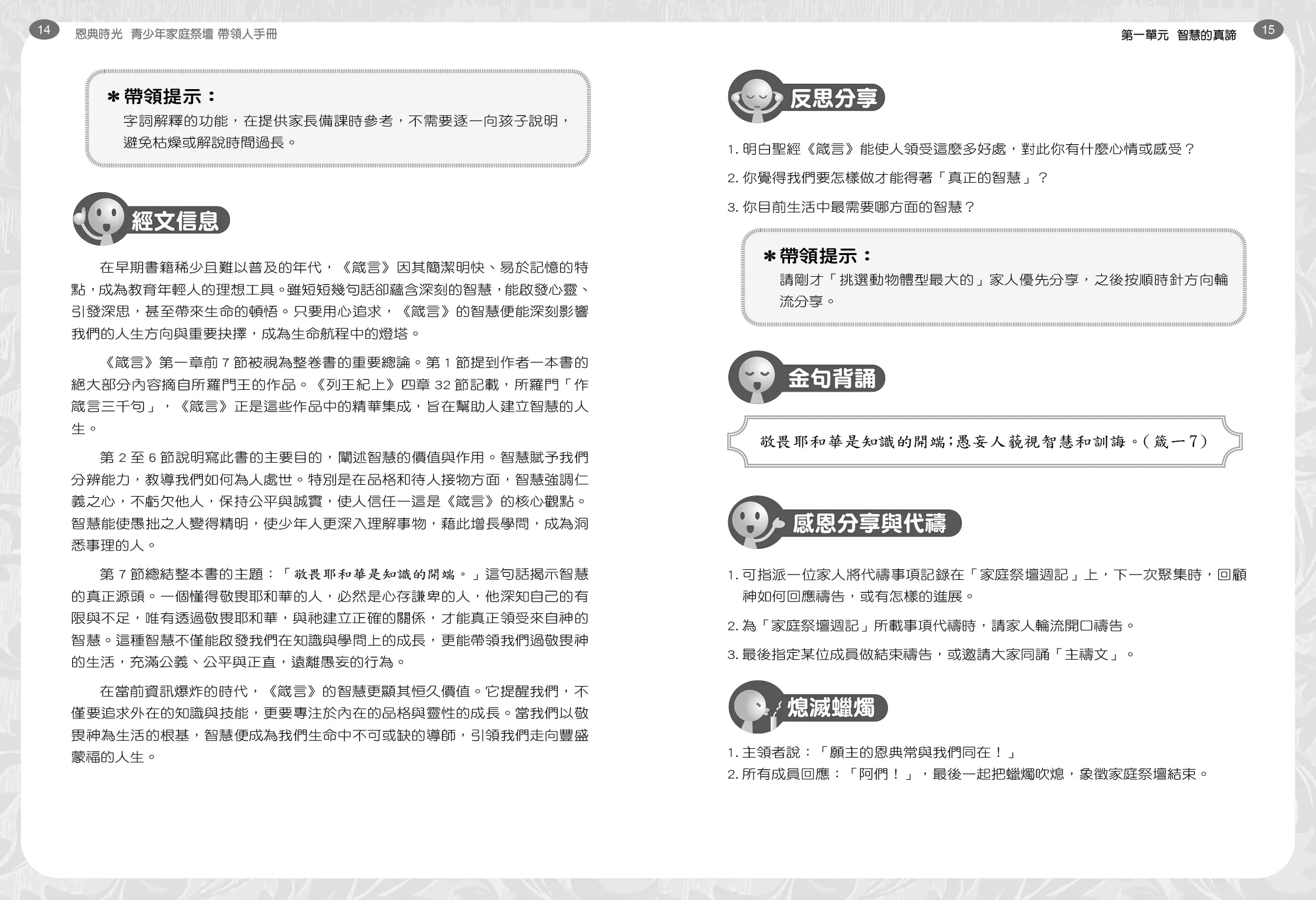Viewport: 1316px width, 900px height.
Task: Select the 經文信息 section heading
Action: [x=175, y=221]
